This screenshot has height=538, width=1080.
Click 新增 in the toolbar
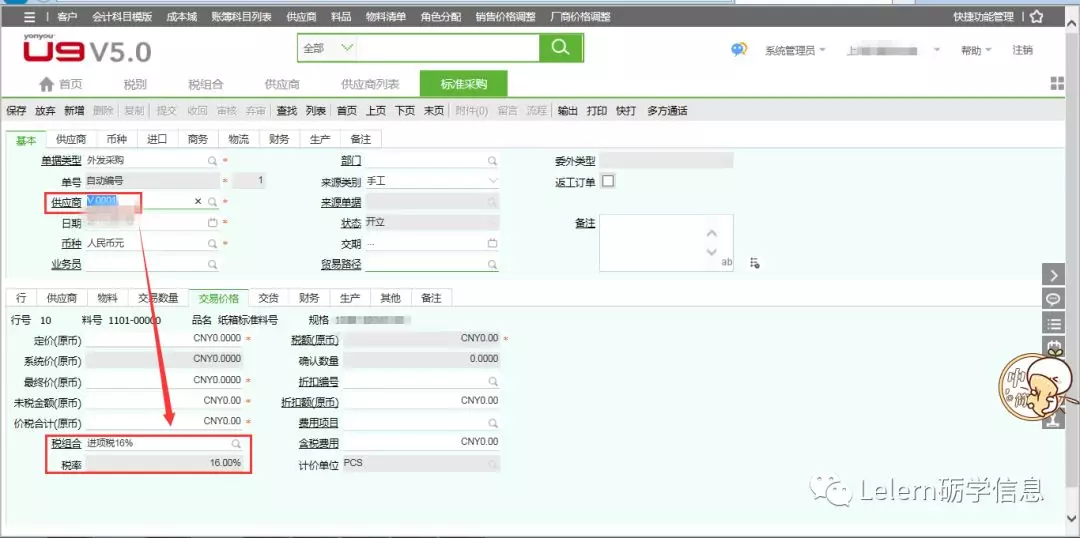74,111
